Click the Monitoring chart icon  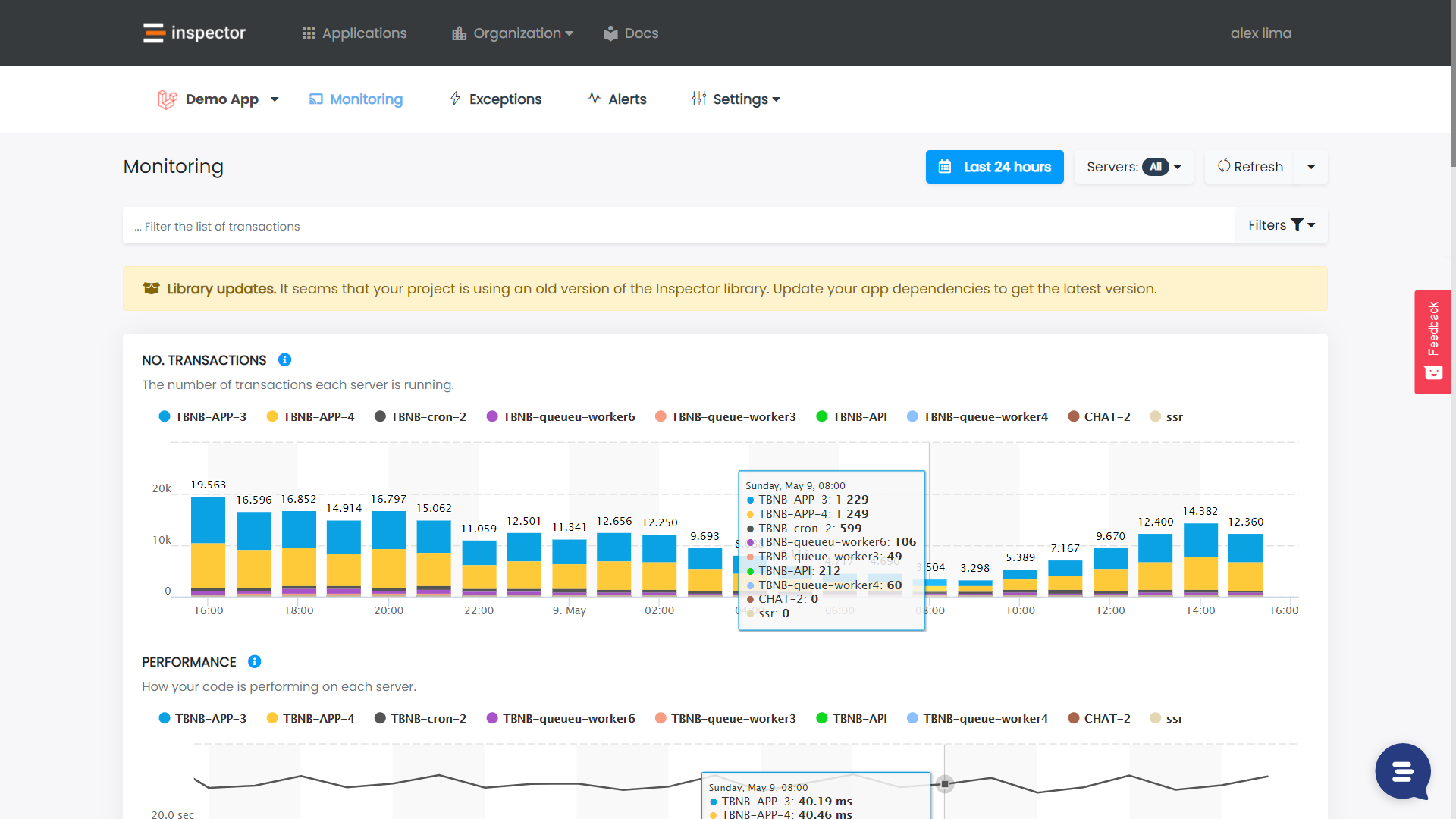[316, 99]
